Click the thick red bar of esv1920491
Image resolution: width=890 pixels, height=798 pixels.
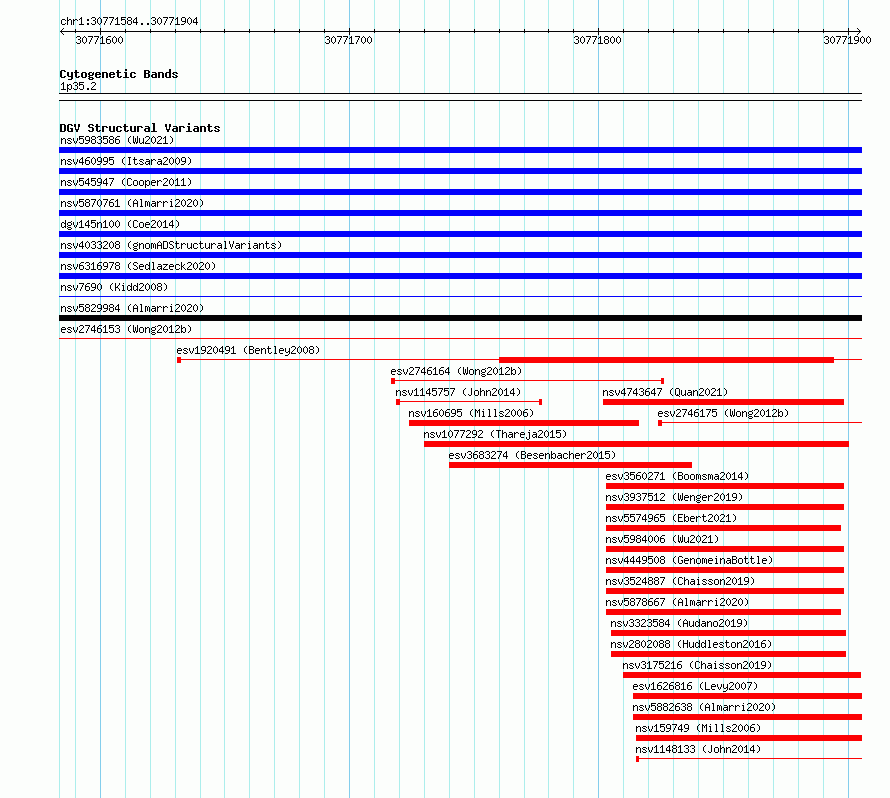click(666, 360)
